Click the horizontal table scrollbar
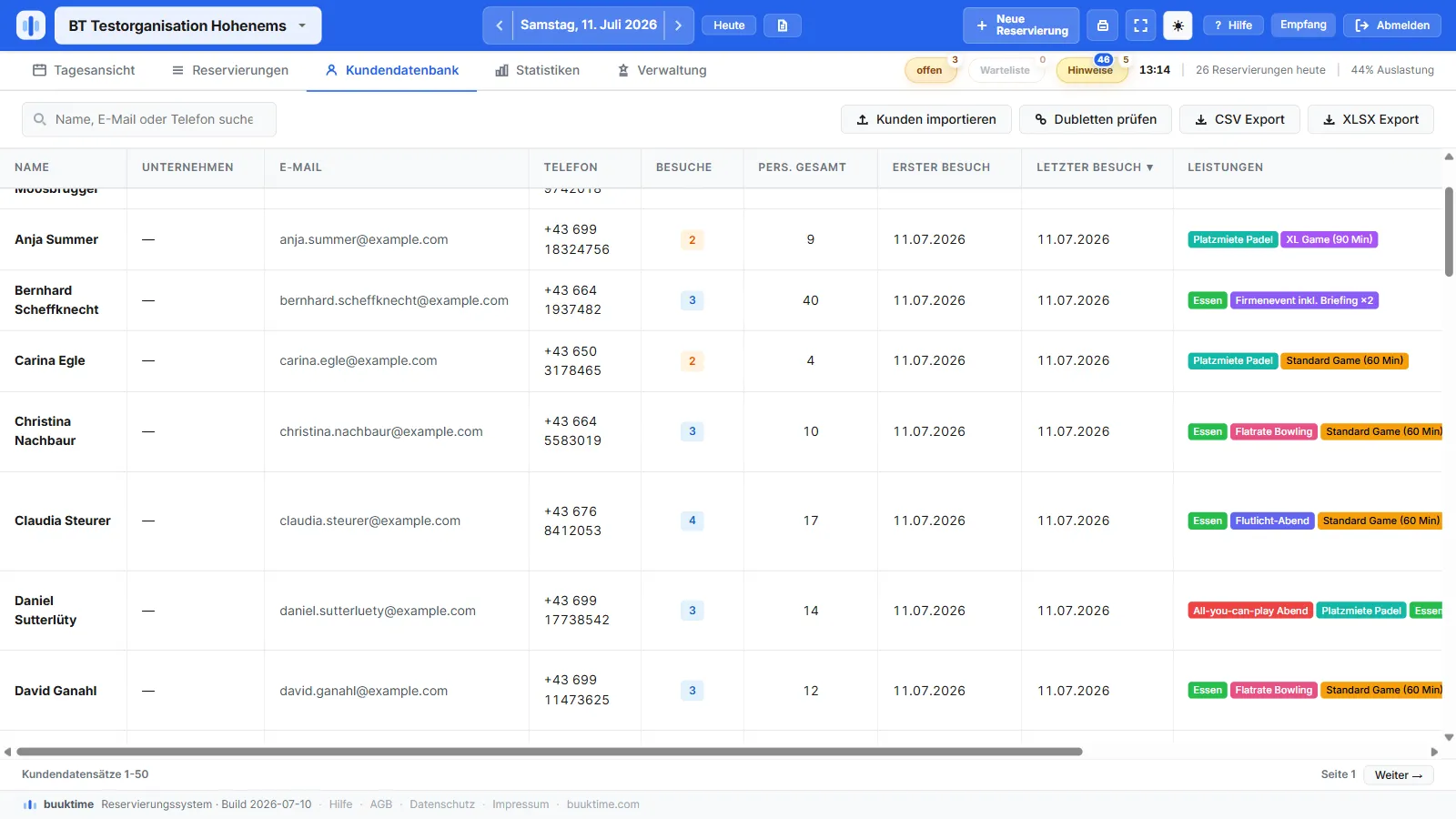 point(550,752)
